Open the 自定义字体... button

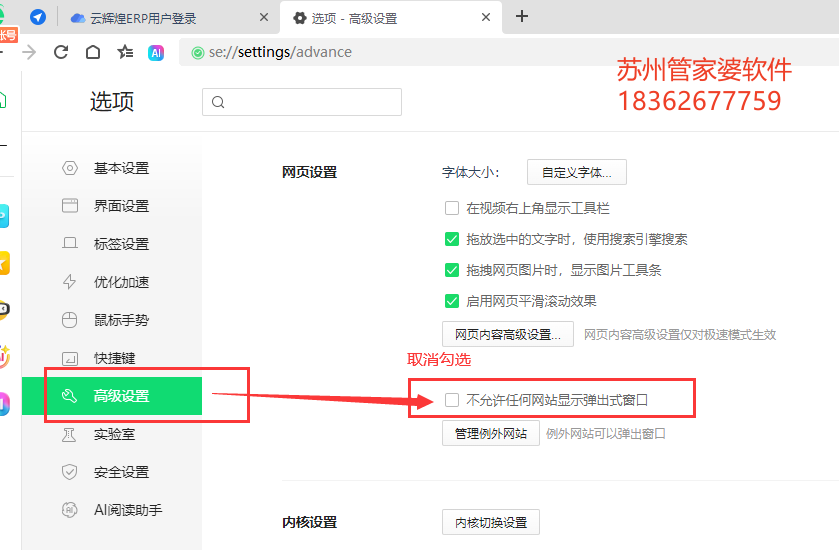coord(577,172)
